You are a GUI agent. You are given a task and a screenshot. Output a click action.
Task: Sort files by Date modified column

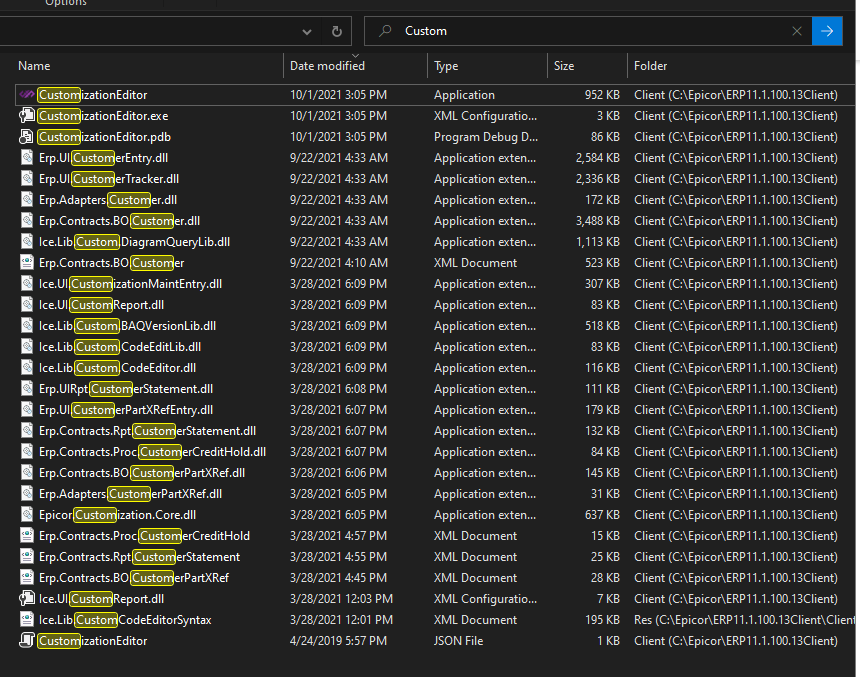click(327, 66)
